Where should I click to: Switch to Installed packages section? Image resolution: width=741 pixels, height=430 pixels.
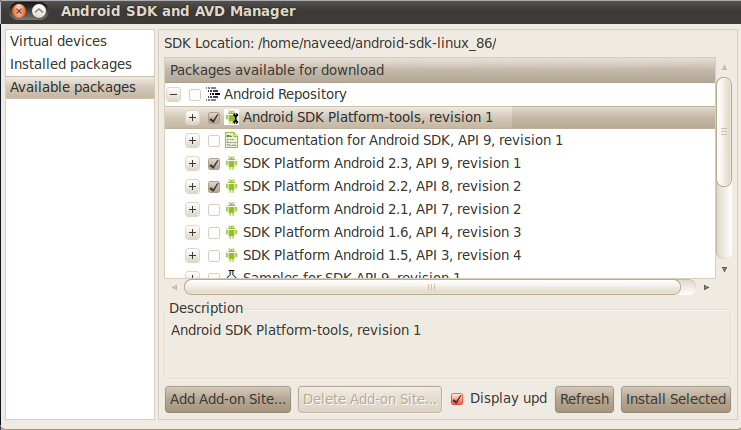[71, 64]
